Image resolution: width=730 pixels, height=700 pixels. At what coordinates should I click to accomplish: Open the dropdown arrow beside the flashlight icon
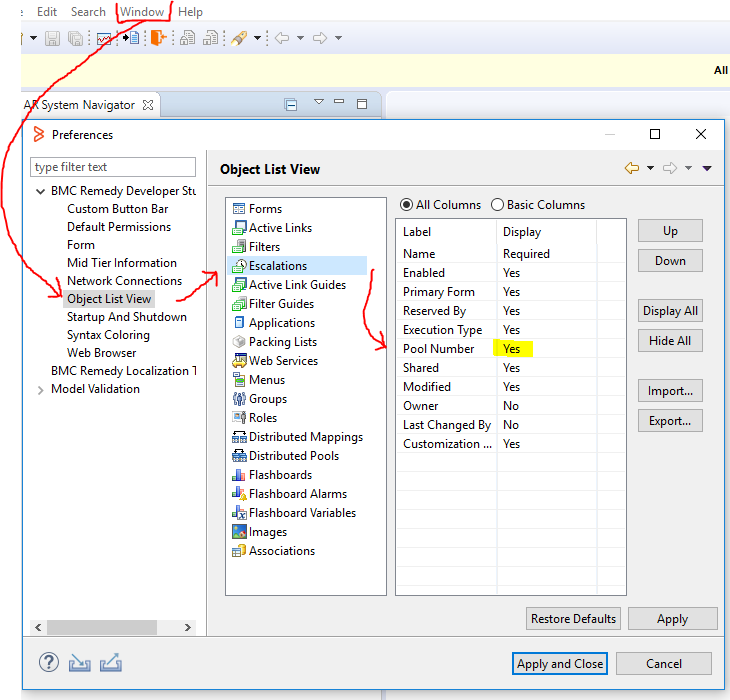click(257, 38)
